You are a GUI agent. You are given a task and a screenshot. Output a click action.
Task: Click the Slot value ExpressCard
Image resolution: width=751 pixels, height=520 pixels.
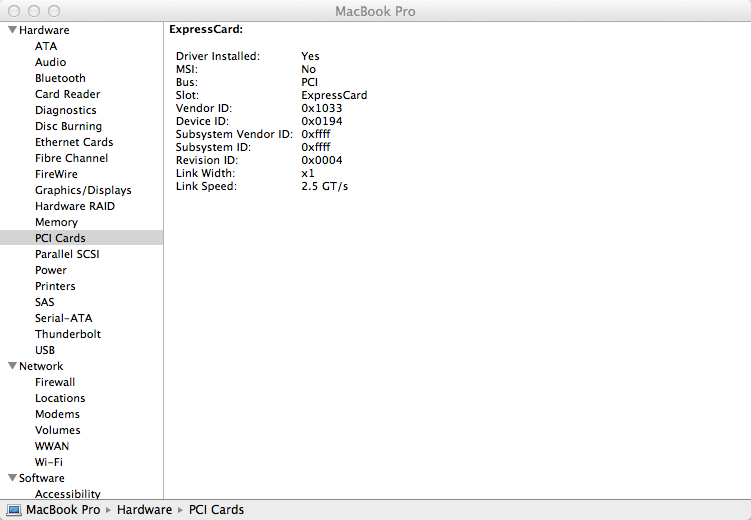334,95
